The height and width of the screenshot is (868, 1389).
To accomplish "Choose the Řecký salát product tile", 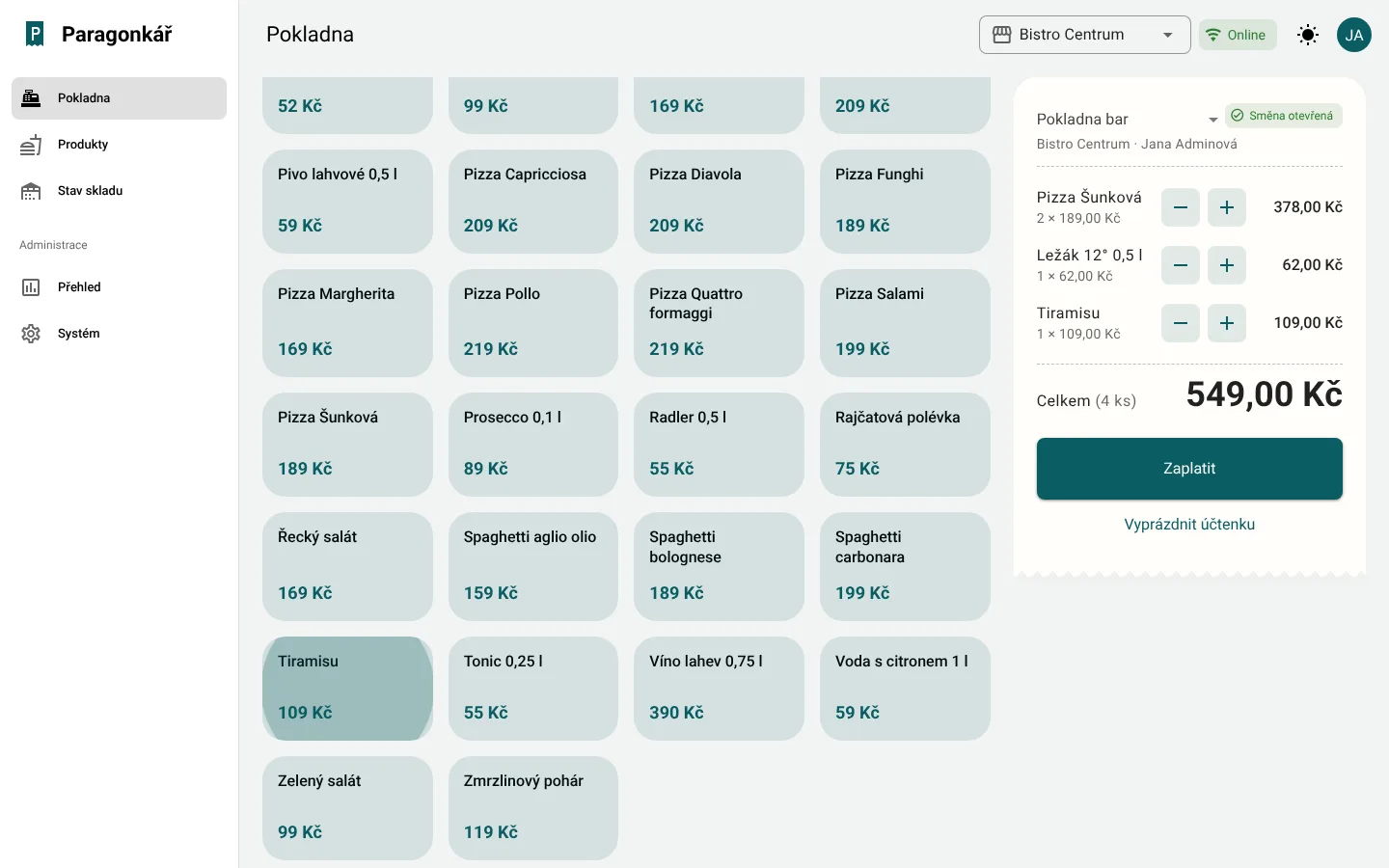I will coord(347,566).
